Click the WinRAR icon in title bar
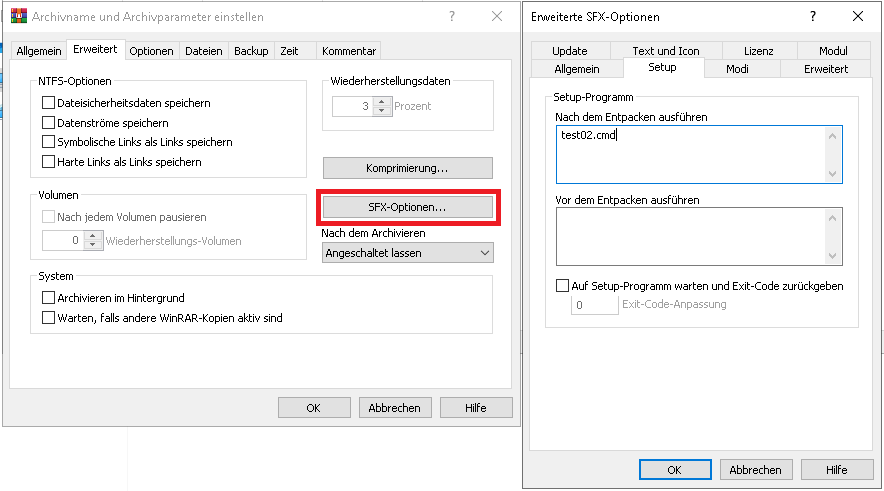Image resolution: width=884 pixels, height=491 pixels. tap(18, 17)
